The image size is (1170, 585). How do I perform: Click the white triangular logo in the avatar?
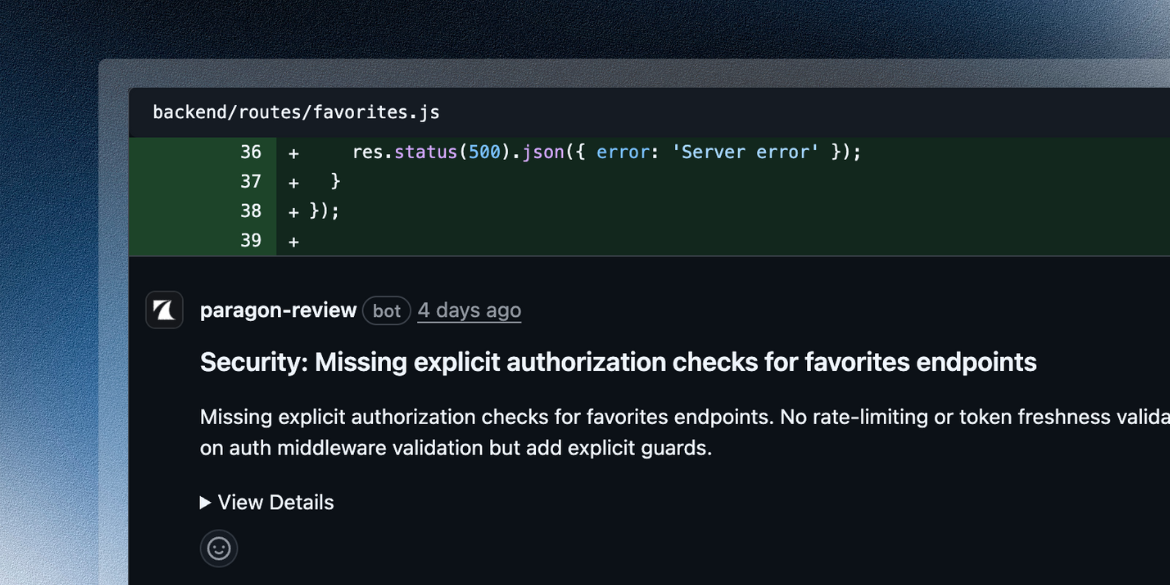pos(163,310)
